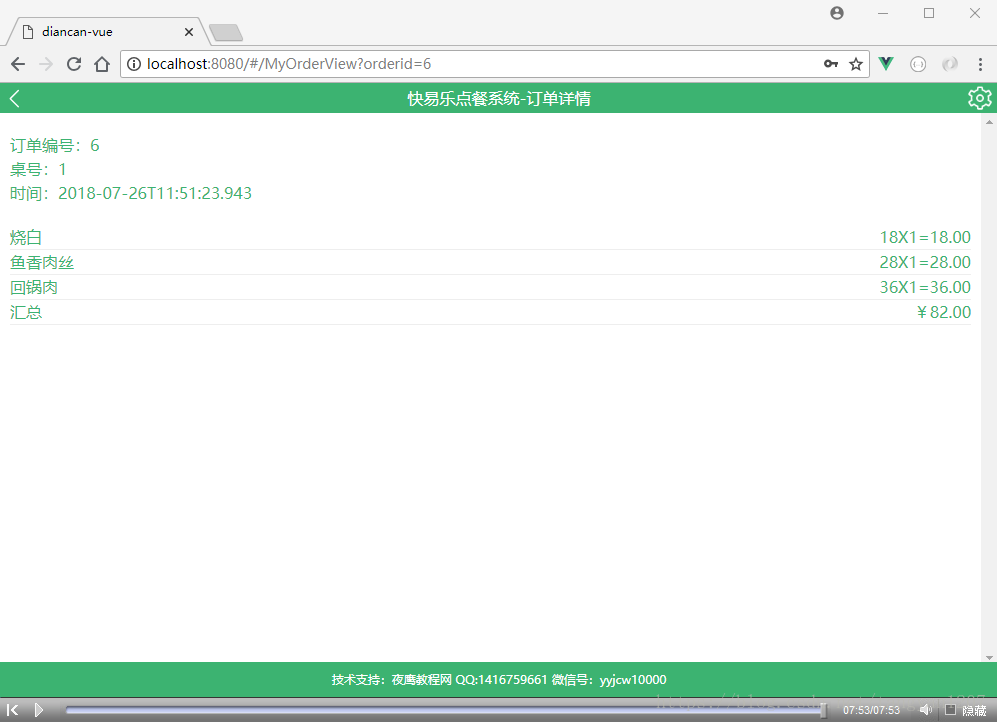Bookmark this page with the star

click(856, 64)
